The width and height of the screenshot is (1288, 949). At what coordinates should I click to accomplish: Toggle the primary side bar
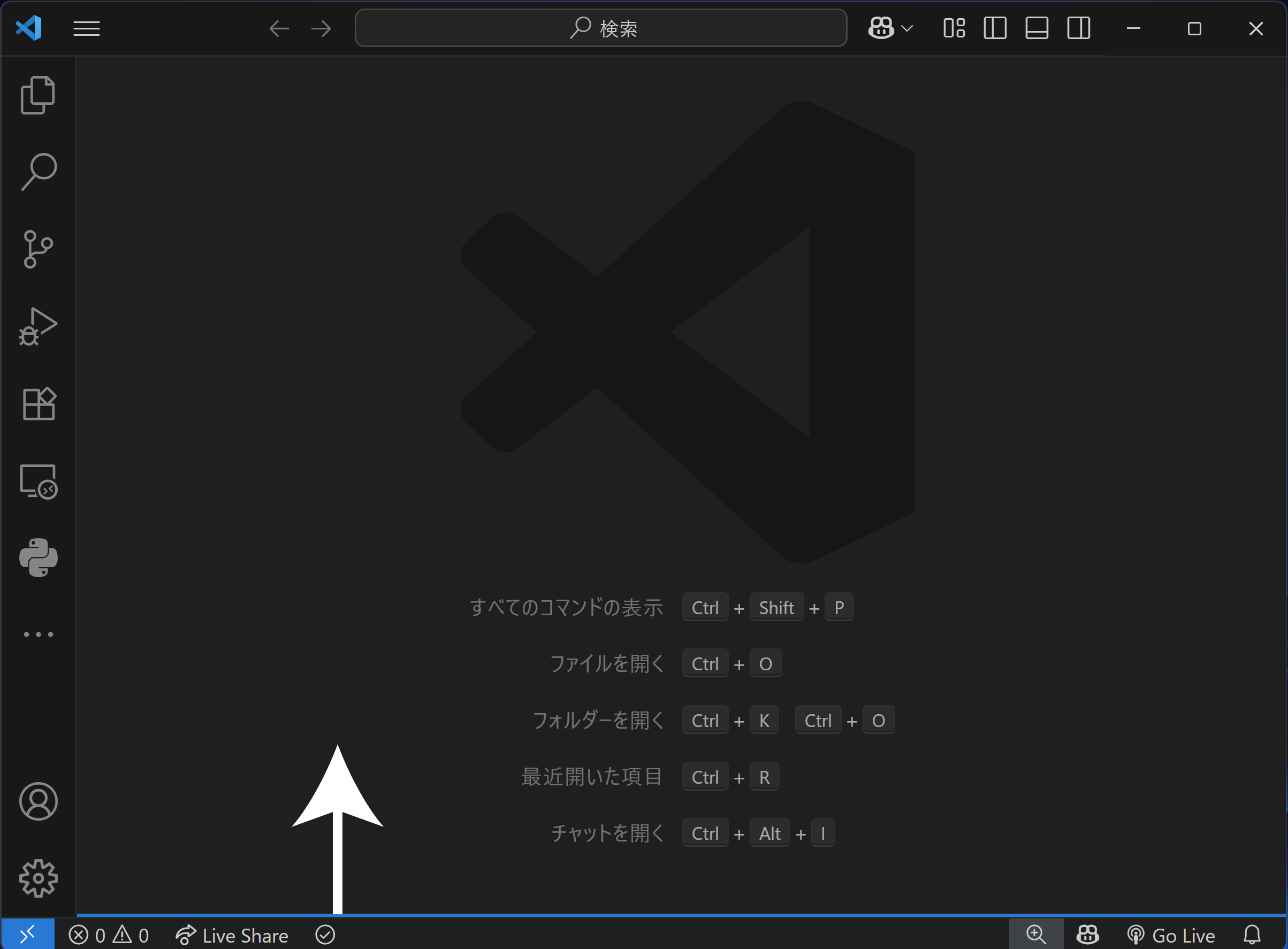995,28
